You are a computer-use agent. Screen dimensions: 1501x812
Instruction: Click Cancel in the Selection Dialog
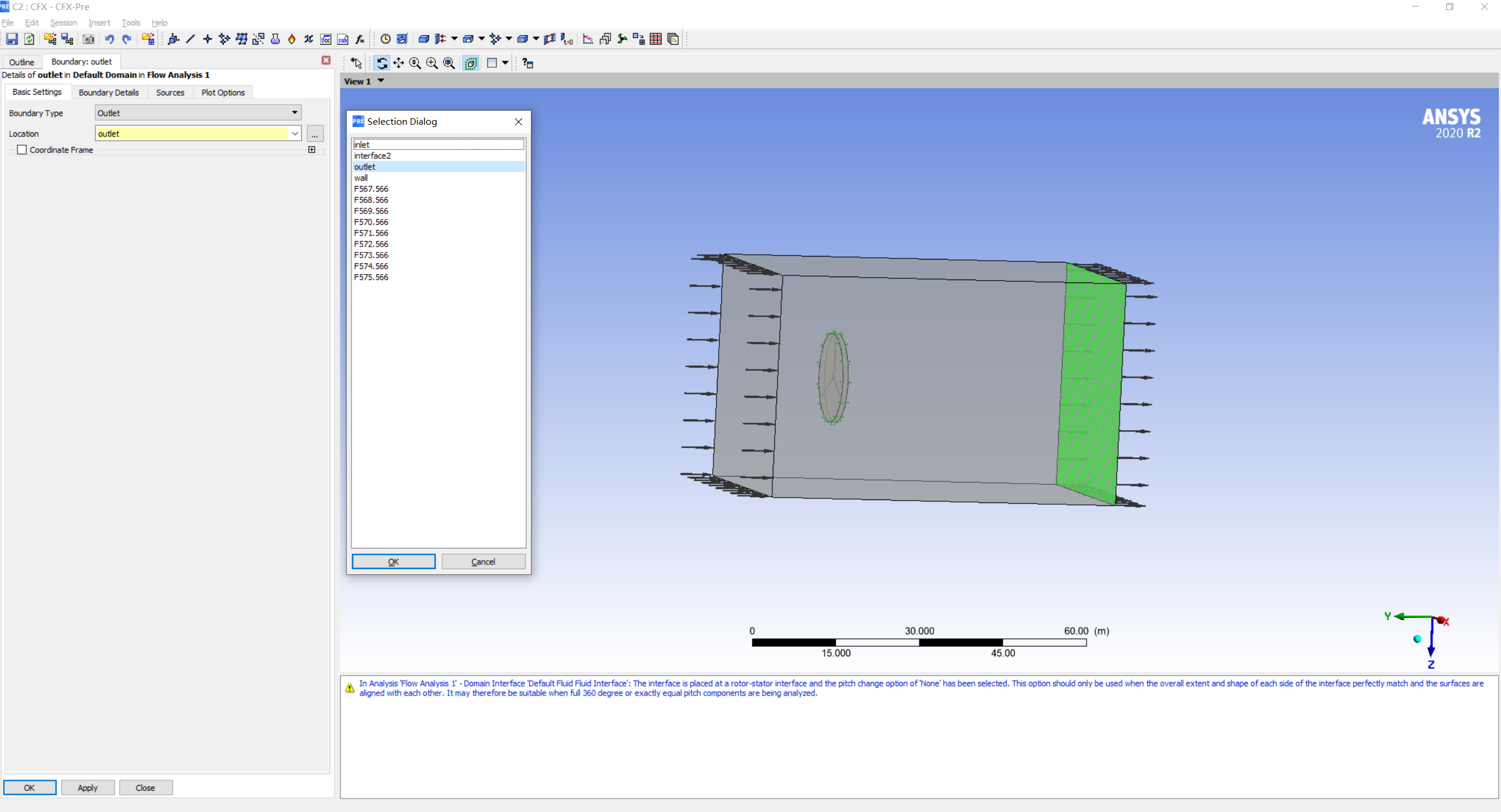click(483, 561)
